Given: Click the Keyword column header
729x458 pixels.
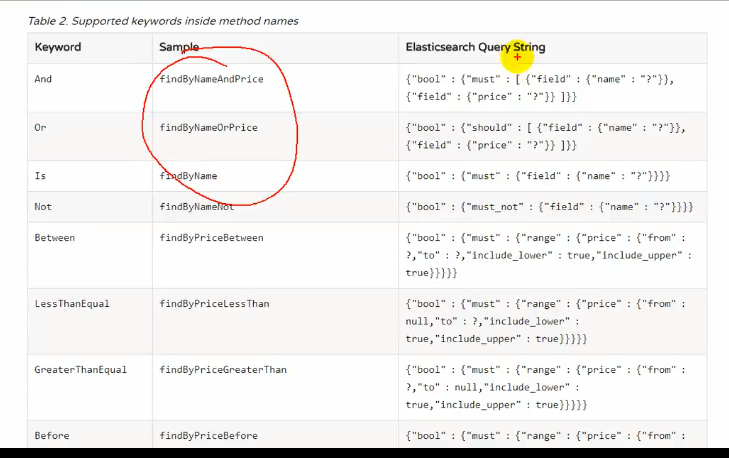Looking at the screenshot, I should click(x=58, y=47).
